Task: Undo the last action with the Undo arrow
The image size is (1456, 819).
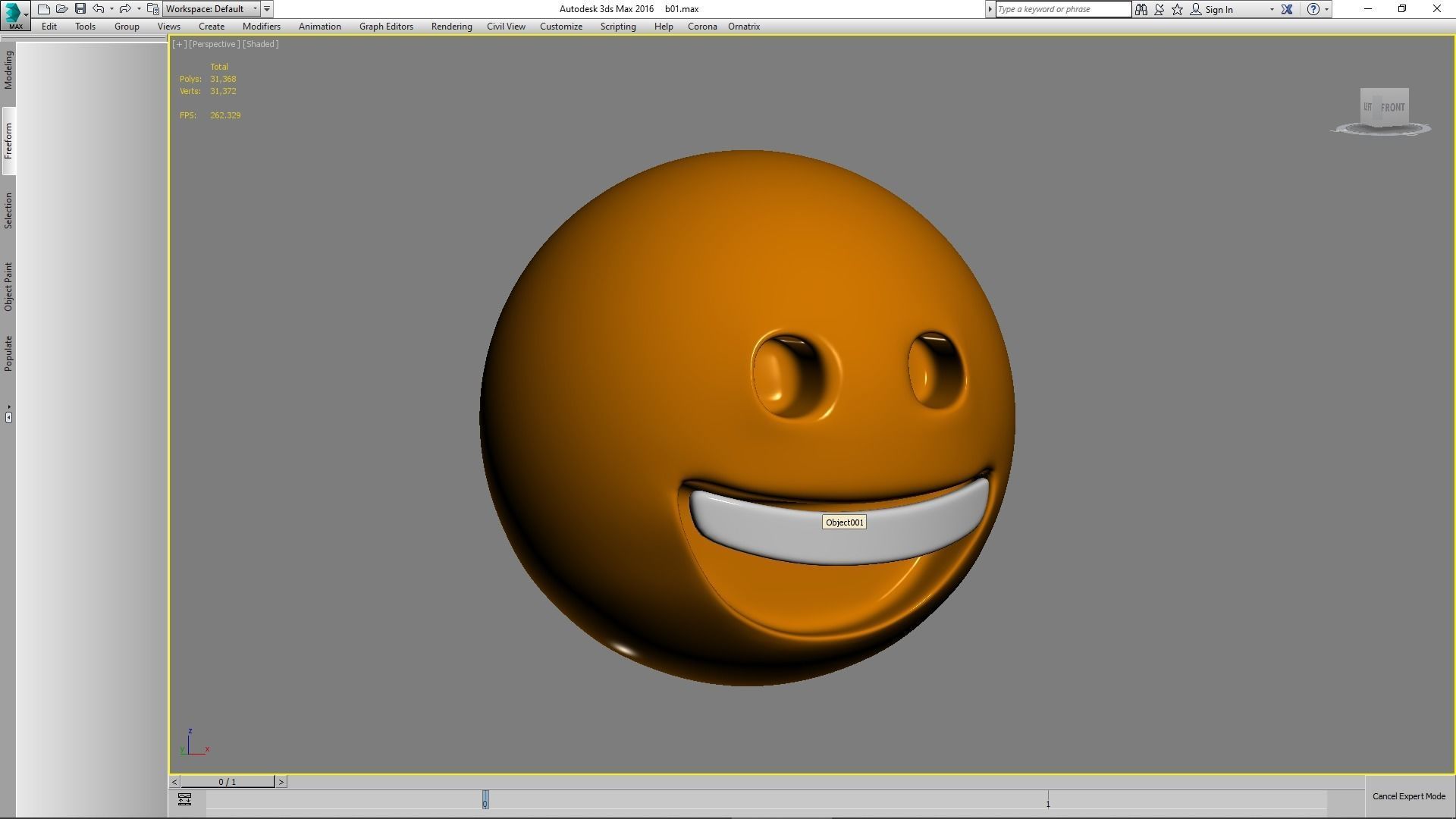Action: click(x=99, y=9)
